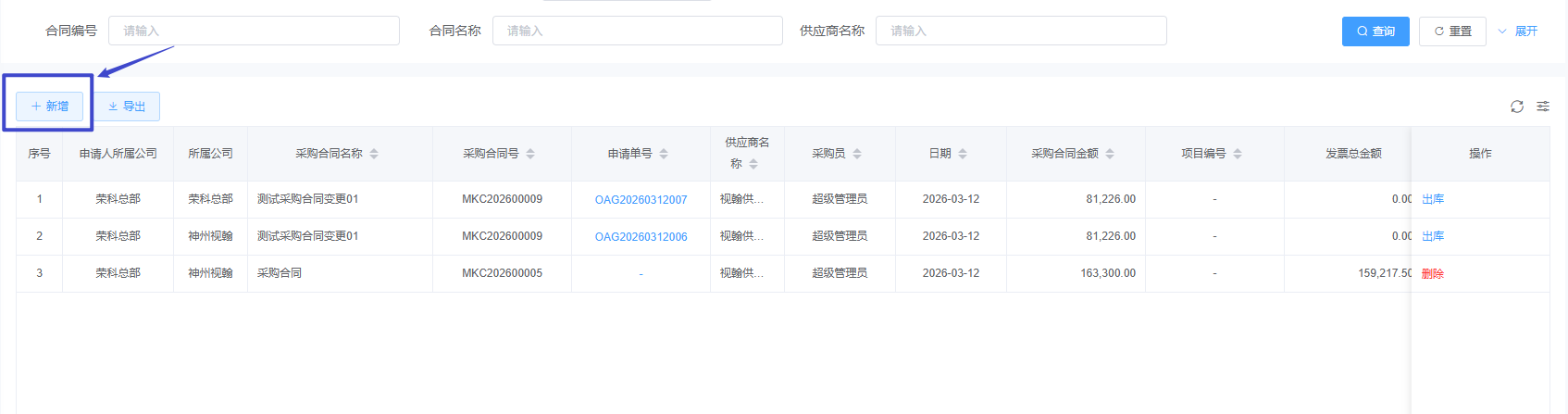Sort by 采购员 column arrows
The height and width of the screenshot is (414, 1568).
pos(857,154)
